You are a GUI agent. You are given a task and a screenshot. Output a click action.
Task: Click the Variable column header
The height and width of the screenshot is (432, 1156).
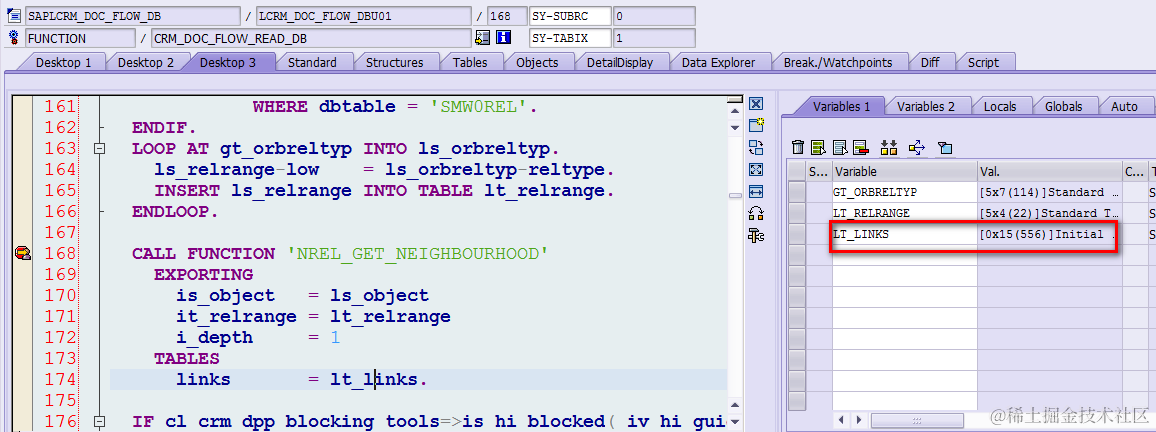905,172
